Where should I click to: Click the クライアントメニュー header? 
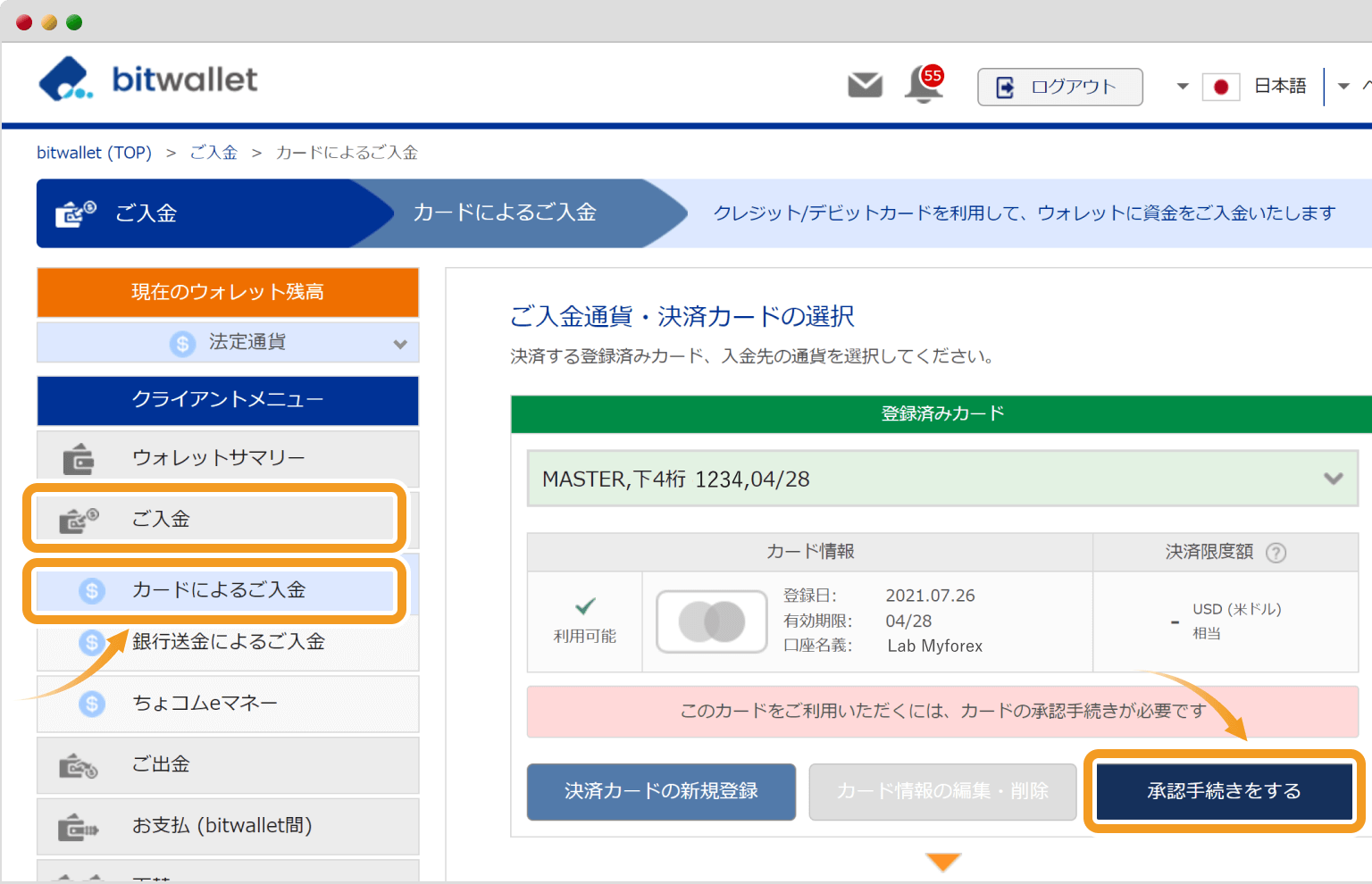[x=228, y=400]
